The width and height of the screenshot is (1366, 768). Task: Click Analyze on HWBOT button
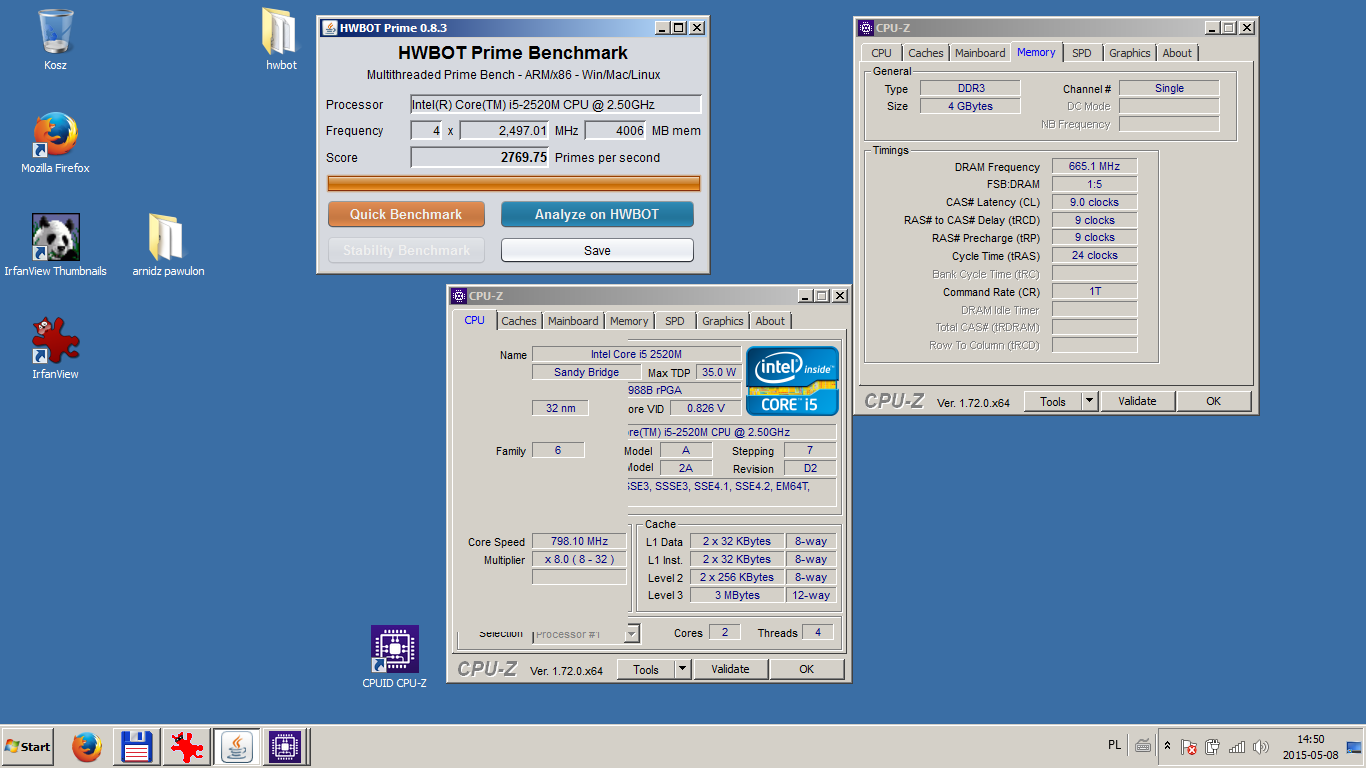point(597,214)
